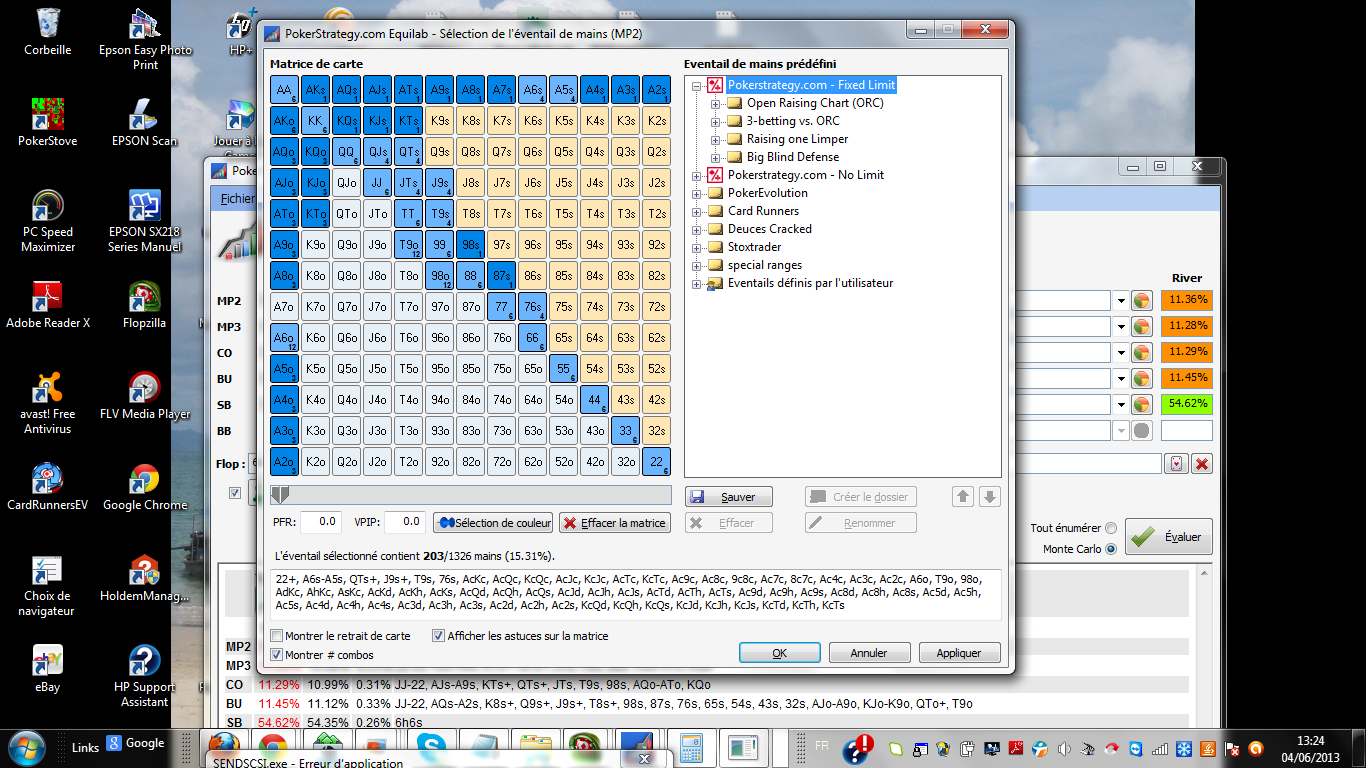Open the Sélection de couleur picker
1366x768 pixels.
(x=493, y=522)
